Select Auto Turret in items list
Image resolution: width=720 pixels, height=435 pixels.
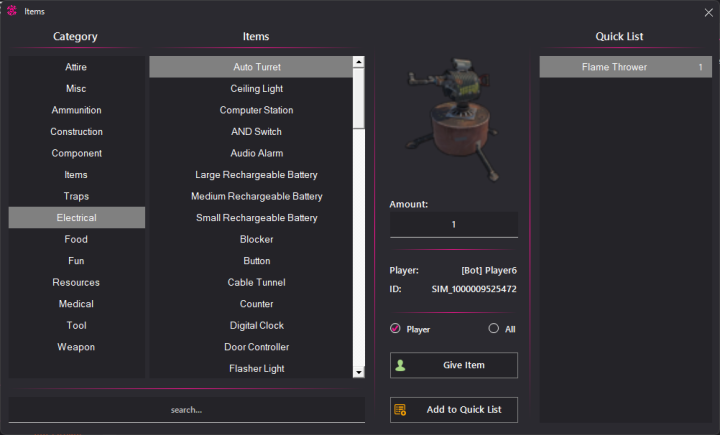(251, 67)
